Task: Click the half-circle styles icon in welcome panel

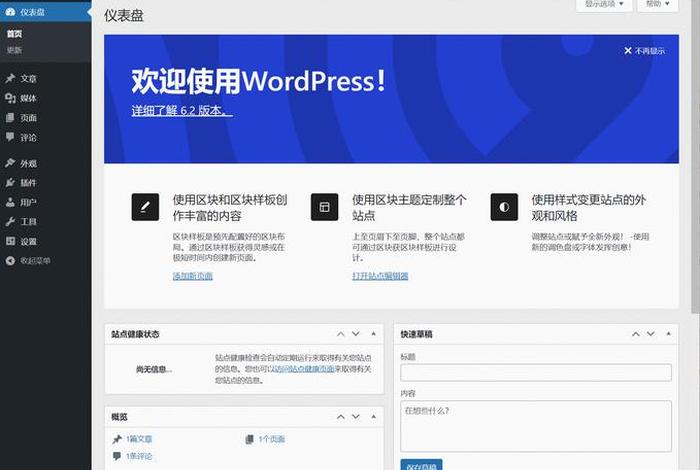Action: click(504, 207)
